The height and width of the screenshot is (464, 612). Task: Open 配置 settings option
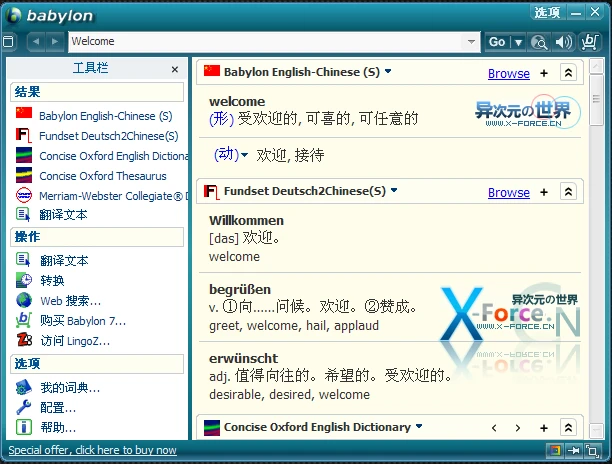coord(58,408)
